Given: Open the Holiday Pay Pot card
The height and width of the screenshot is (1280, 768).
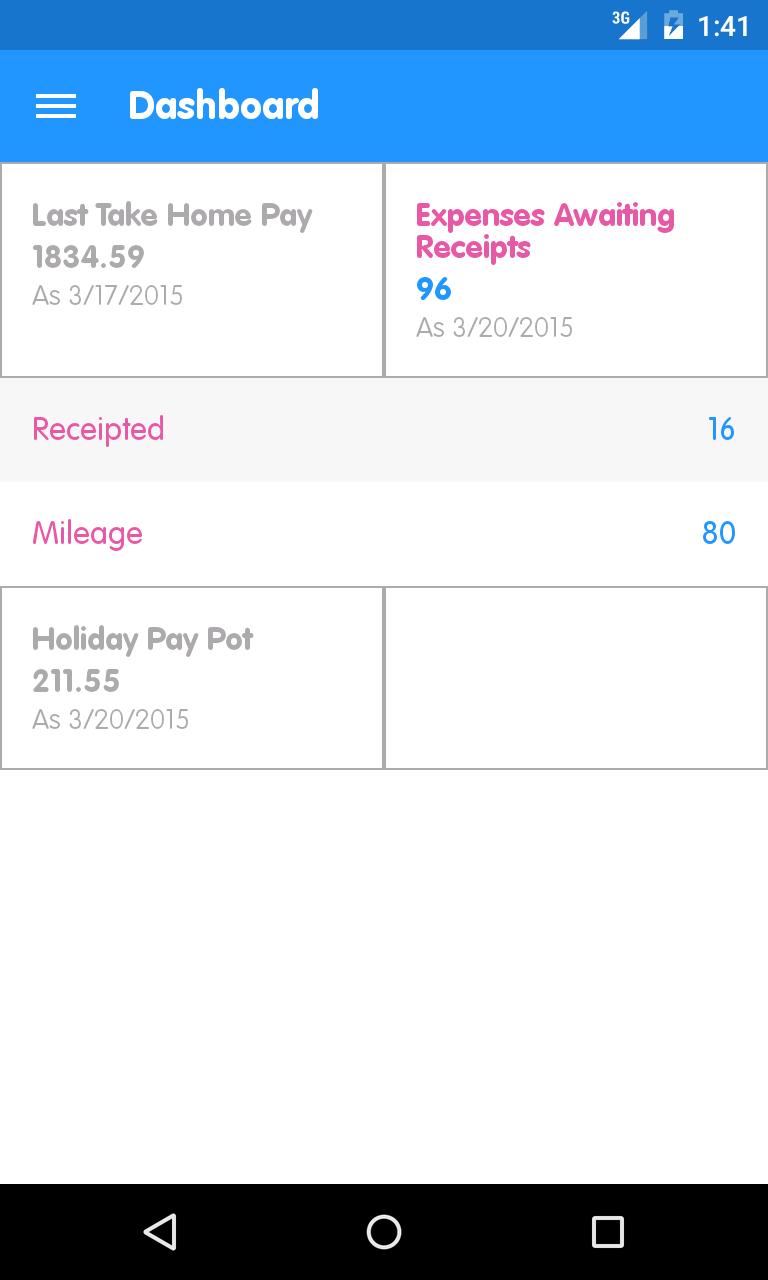Looking at the screenshot, I should pos(192,678).
